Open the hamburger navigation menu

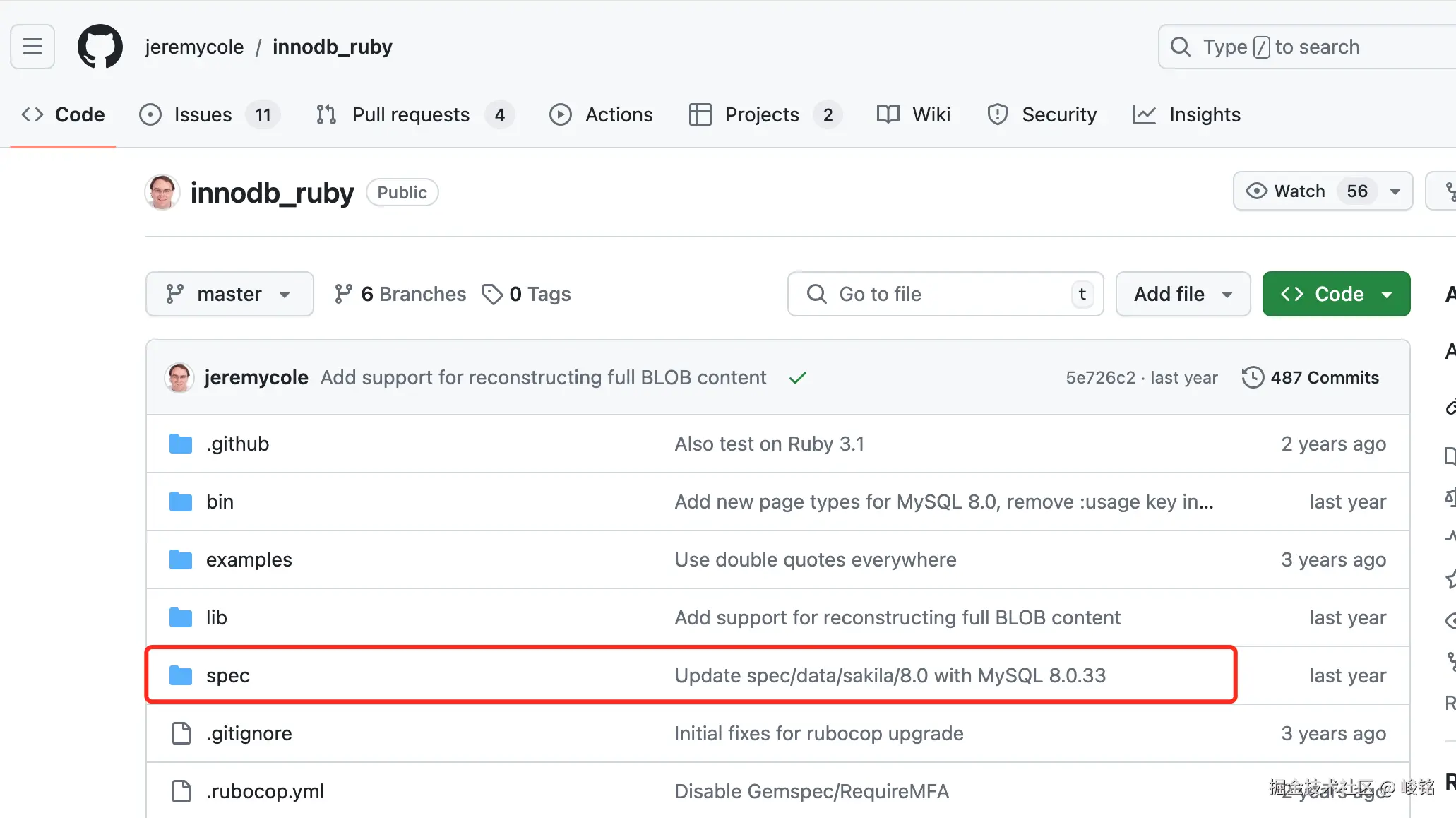(32, 47)
